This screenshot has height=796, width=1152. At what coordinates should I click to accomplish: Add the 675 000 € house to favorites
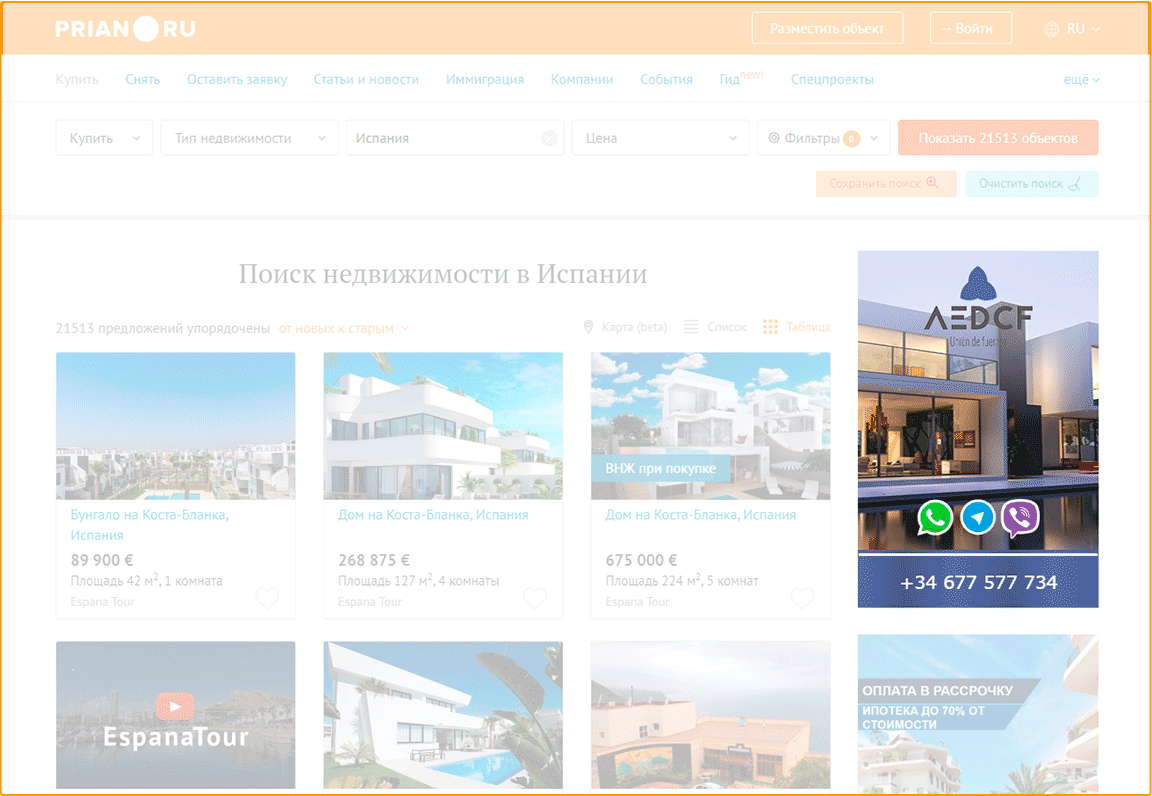tap(802, 599)
